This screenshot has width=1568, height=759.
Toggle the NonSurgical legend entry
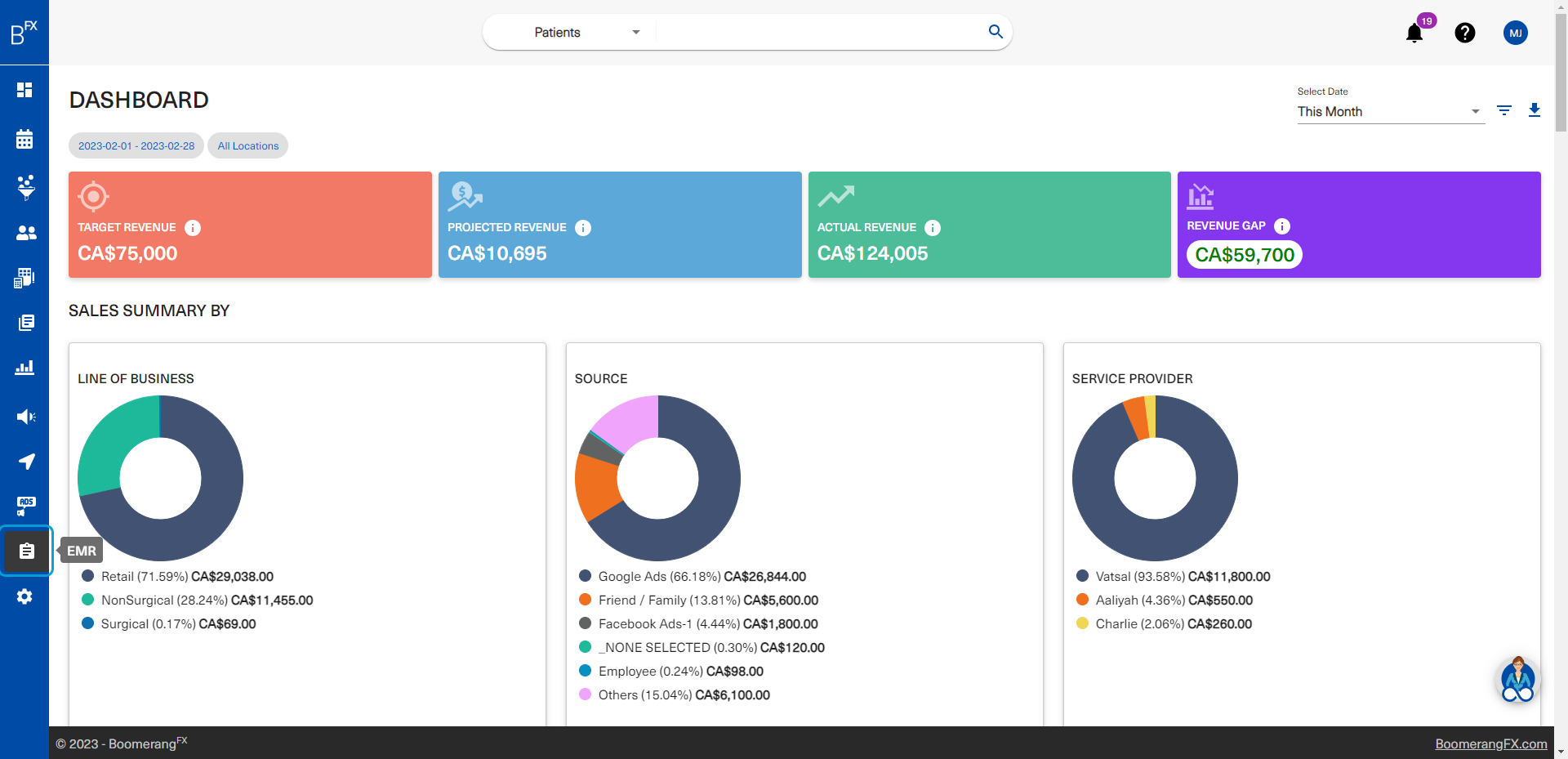click(x=198, y=600)
